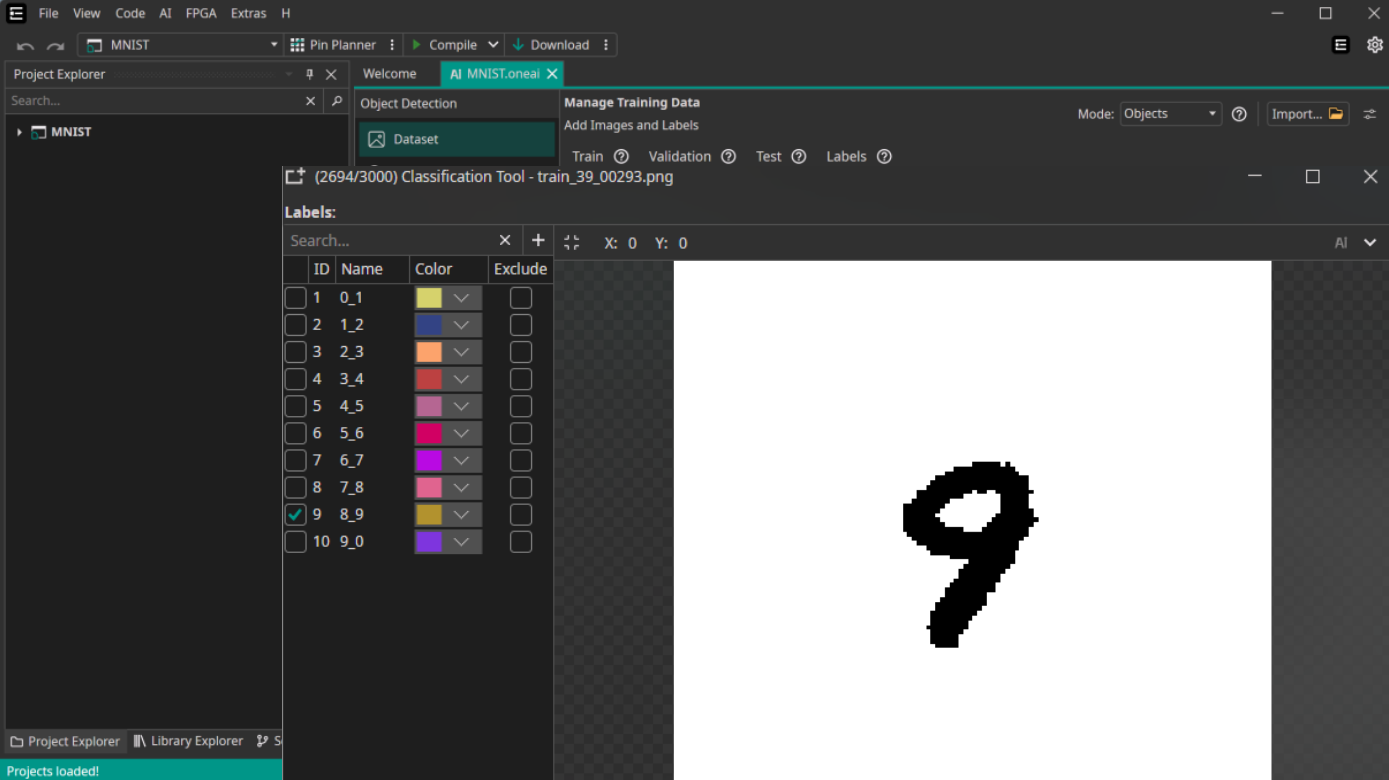The image size is (1389, 780).
Task: Enable Exclude checkbox for label 3_4
Action: point(521,379)
